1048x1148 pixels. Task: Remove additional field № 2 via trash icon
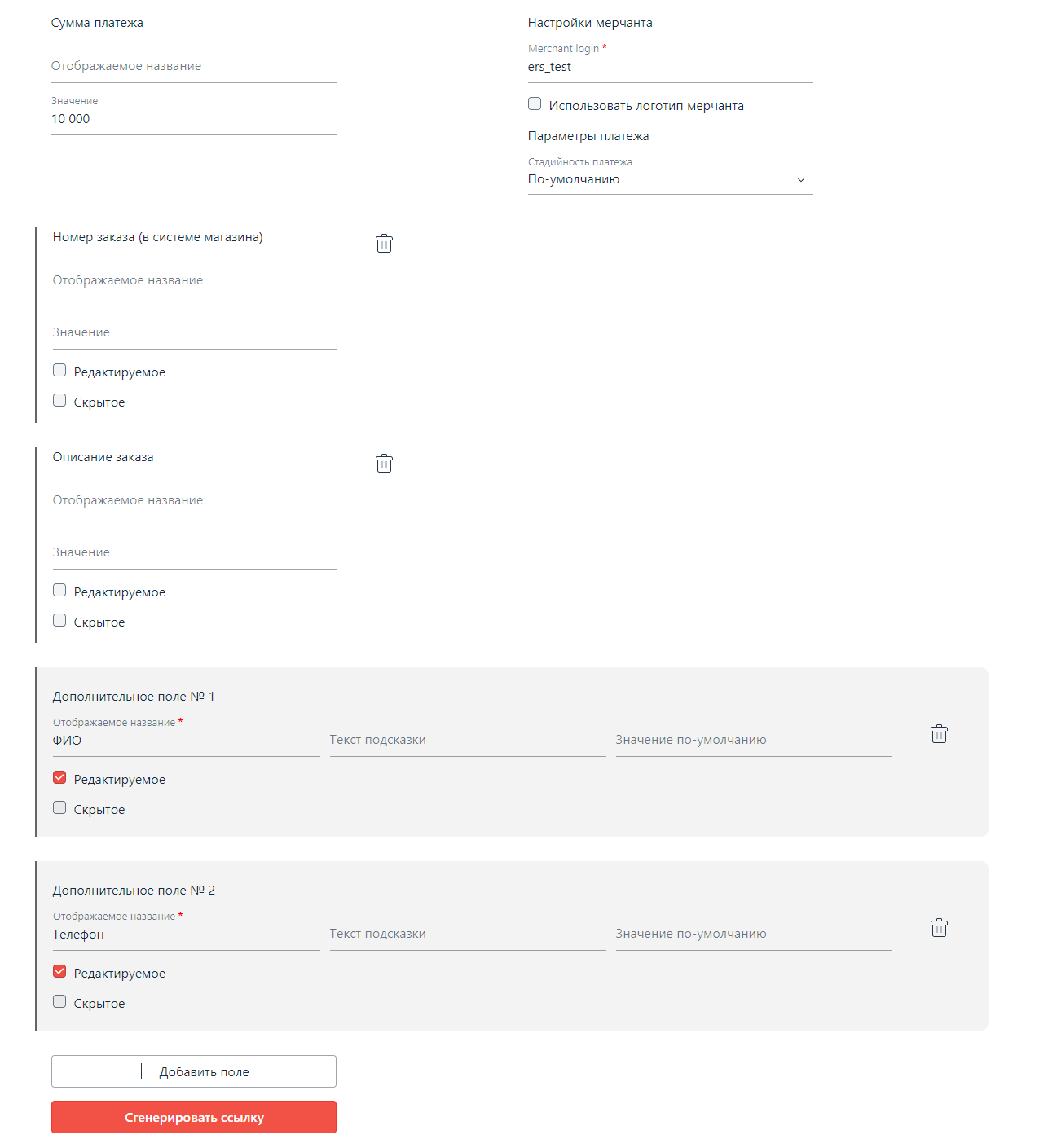(x=939, y=928)
